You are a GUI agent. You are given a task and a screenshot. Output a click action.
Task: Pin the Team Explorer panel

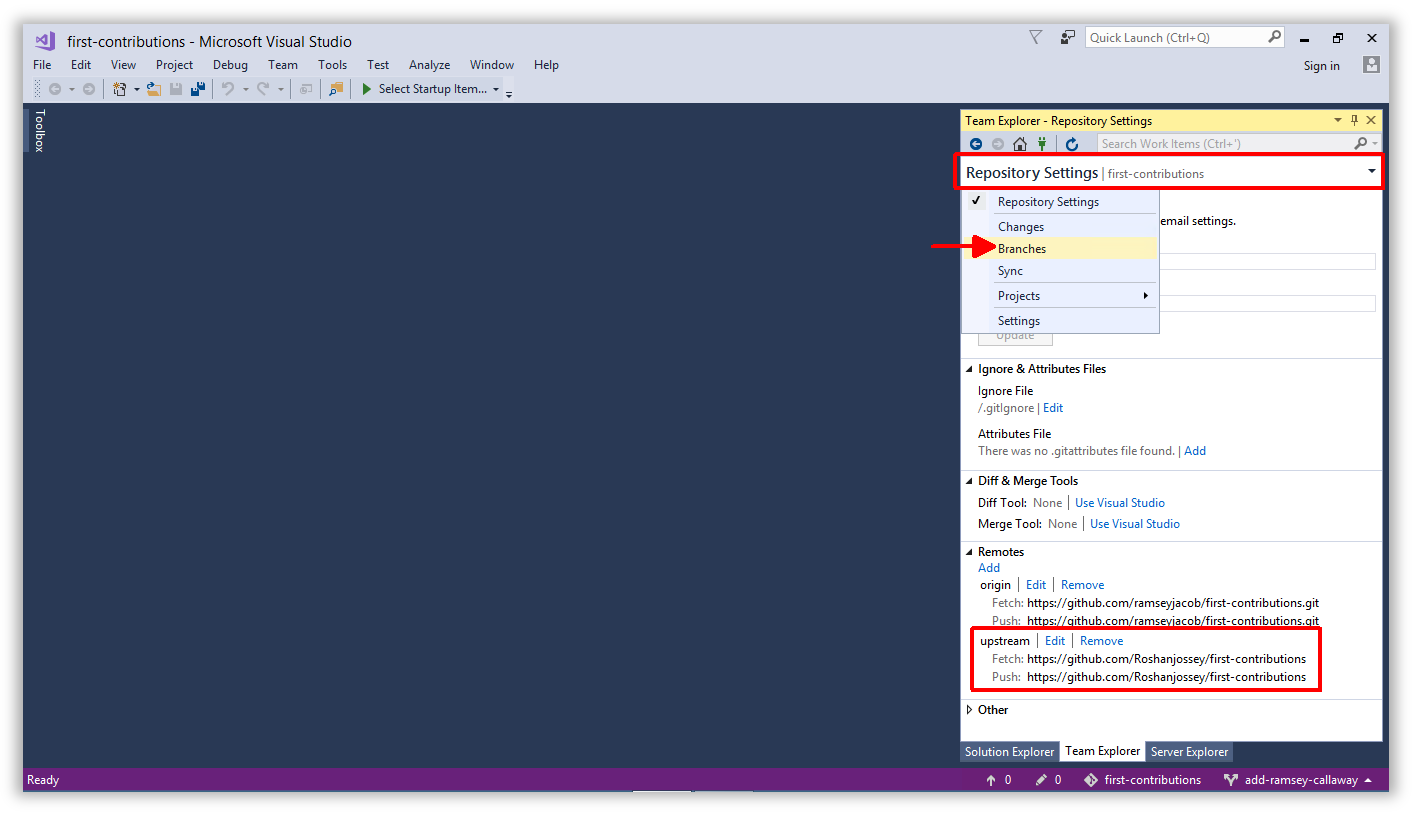[1355, 120]
